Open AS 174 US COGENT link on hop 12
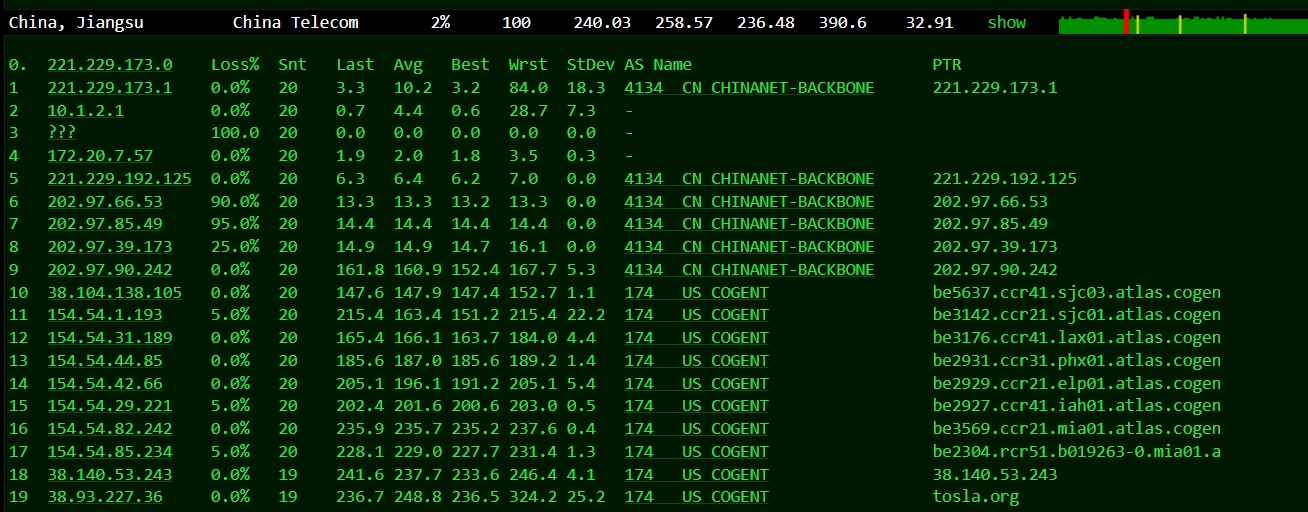Screen dimensions: 1308x512 (697, 338)
